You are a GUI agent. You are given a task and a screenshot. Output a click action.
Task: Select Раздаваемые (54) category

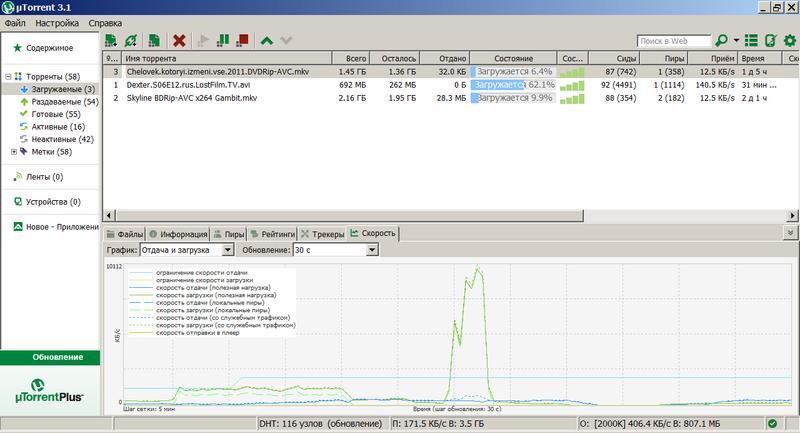(65, 101)
